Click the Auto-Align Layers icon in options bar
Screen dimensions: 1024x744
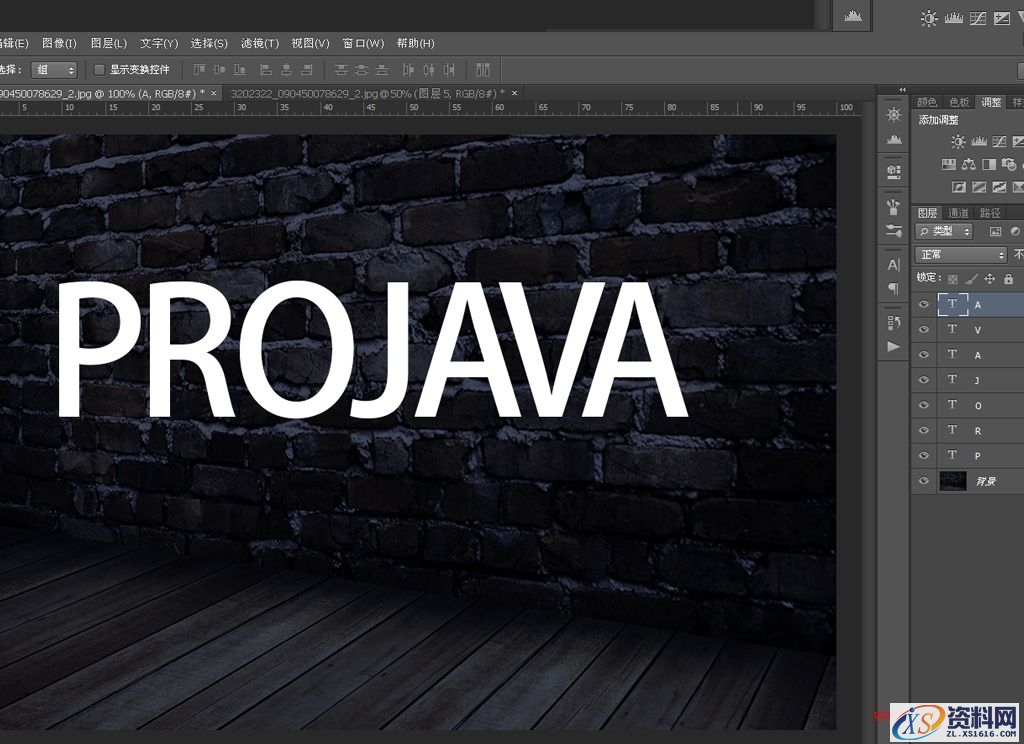click(483, 70)
